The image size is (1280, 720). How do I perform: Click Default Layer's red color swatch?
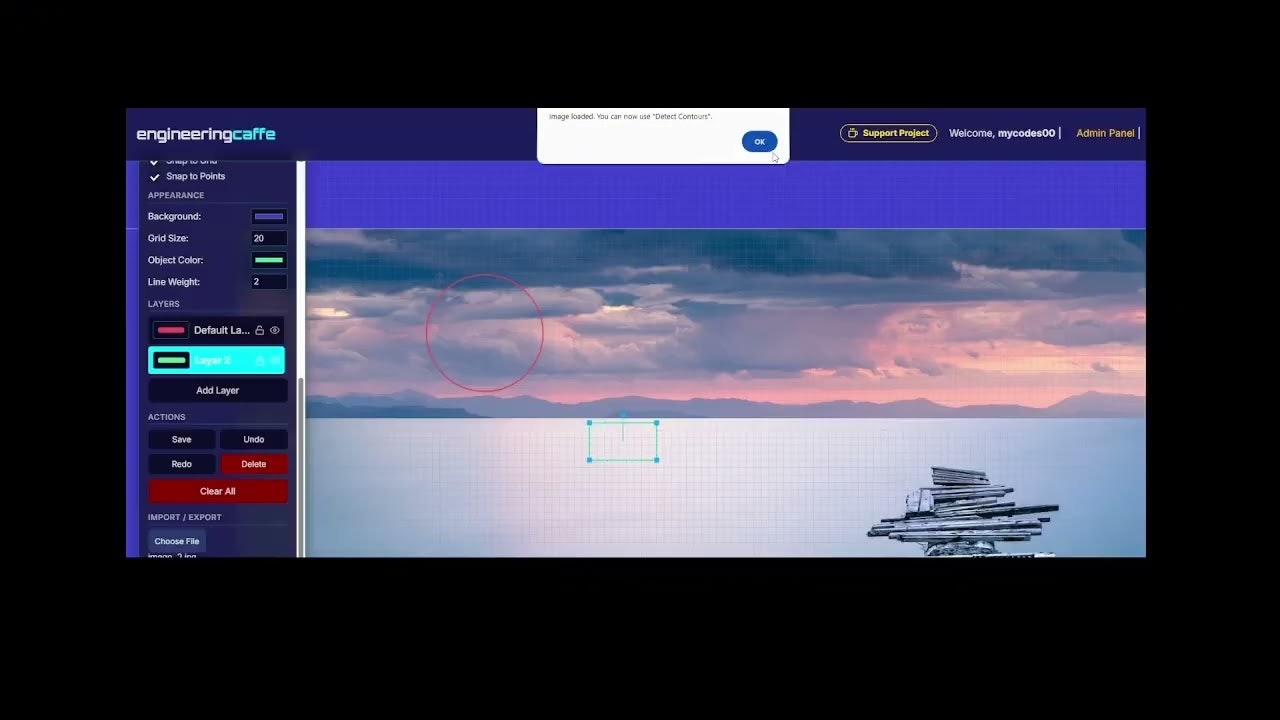click(171, 330)
